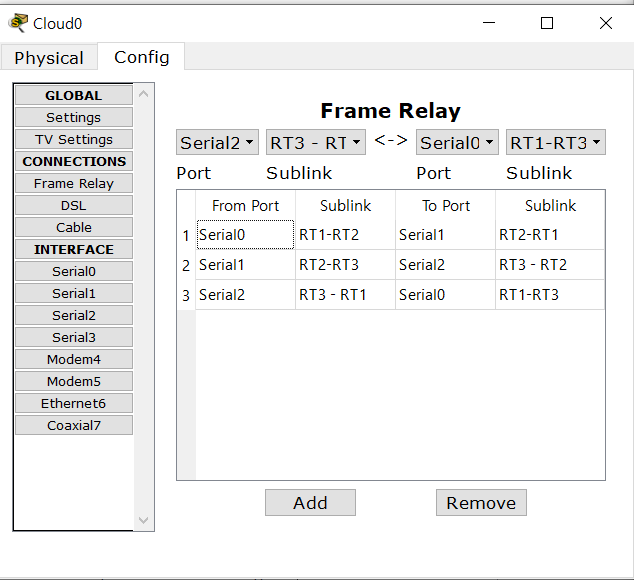Viewport: 634px width, 580px height.
Task: Open the GLOBAL section header
Action: 74,95
